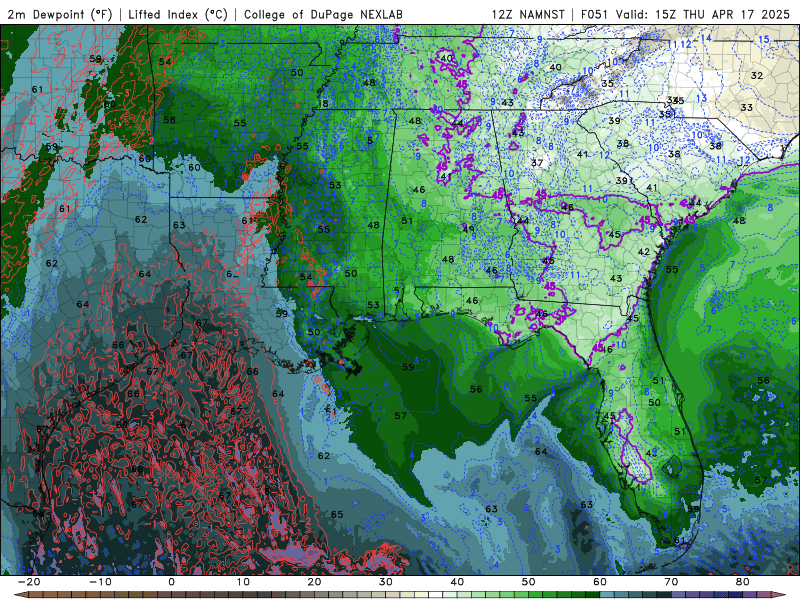
Task: Click the blue '14' lifted index label
Action: pos(706,38)
